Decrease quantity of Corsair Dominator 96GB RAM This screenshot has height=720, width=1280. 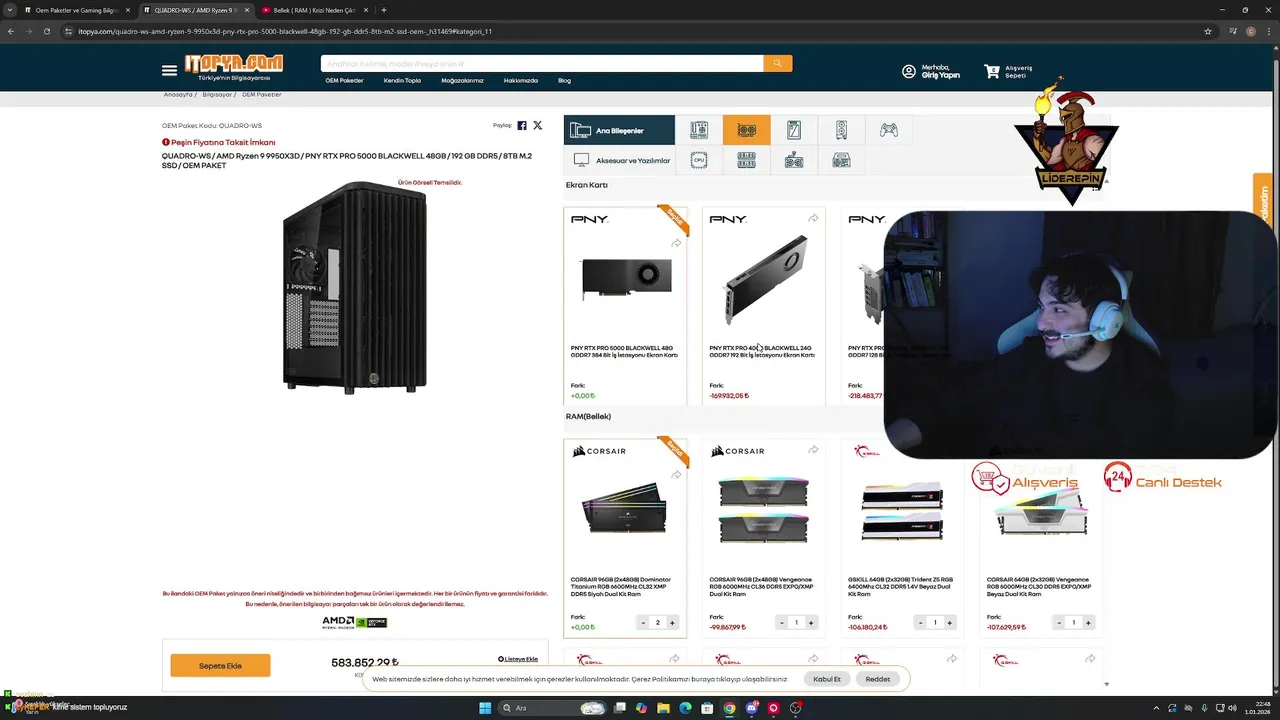(x=643, y=622)
